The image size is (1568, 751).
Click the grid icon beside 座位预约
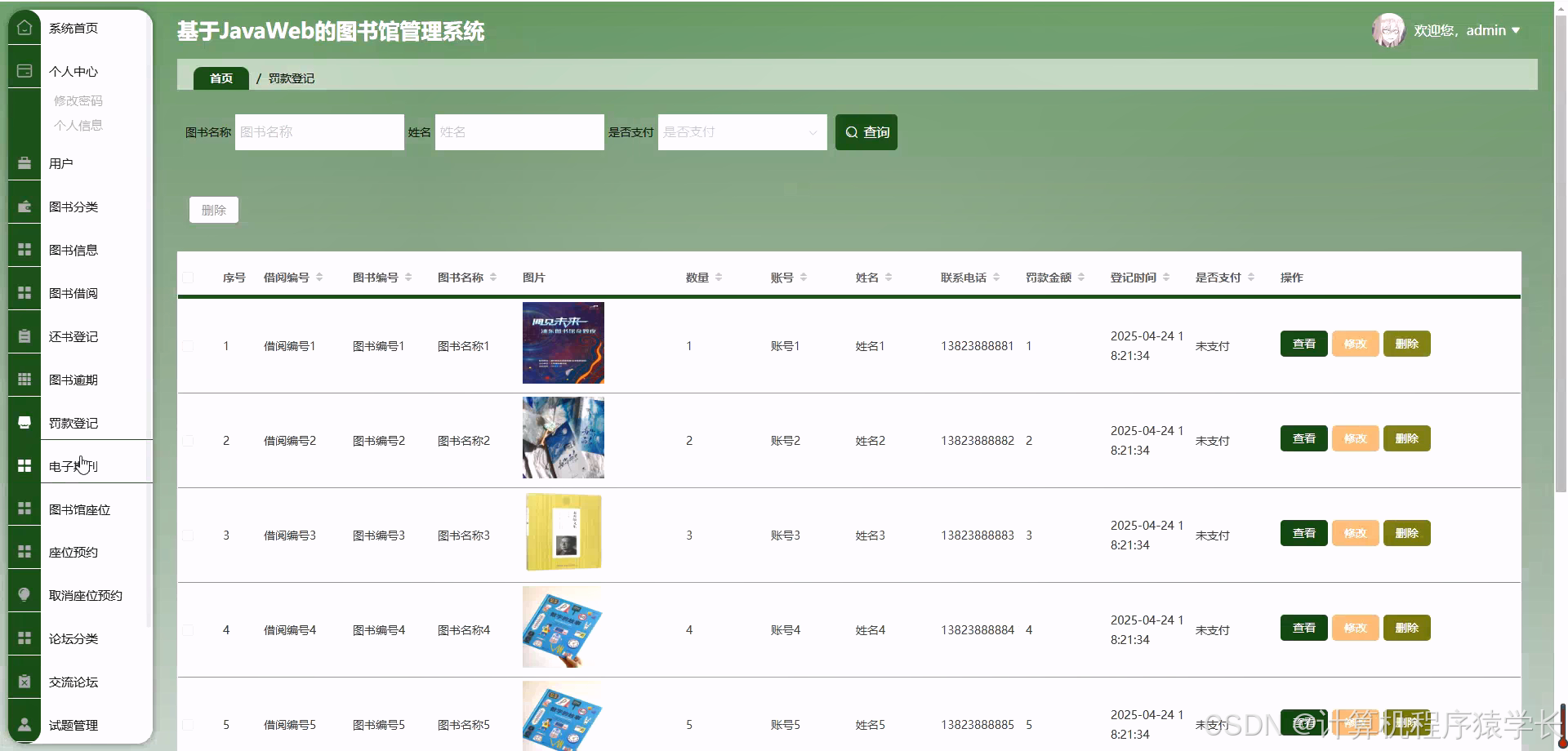pos(24,552)
